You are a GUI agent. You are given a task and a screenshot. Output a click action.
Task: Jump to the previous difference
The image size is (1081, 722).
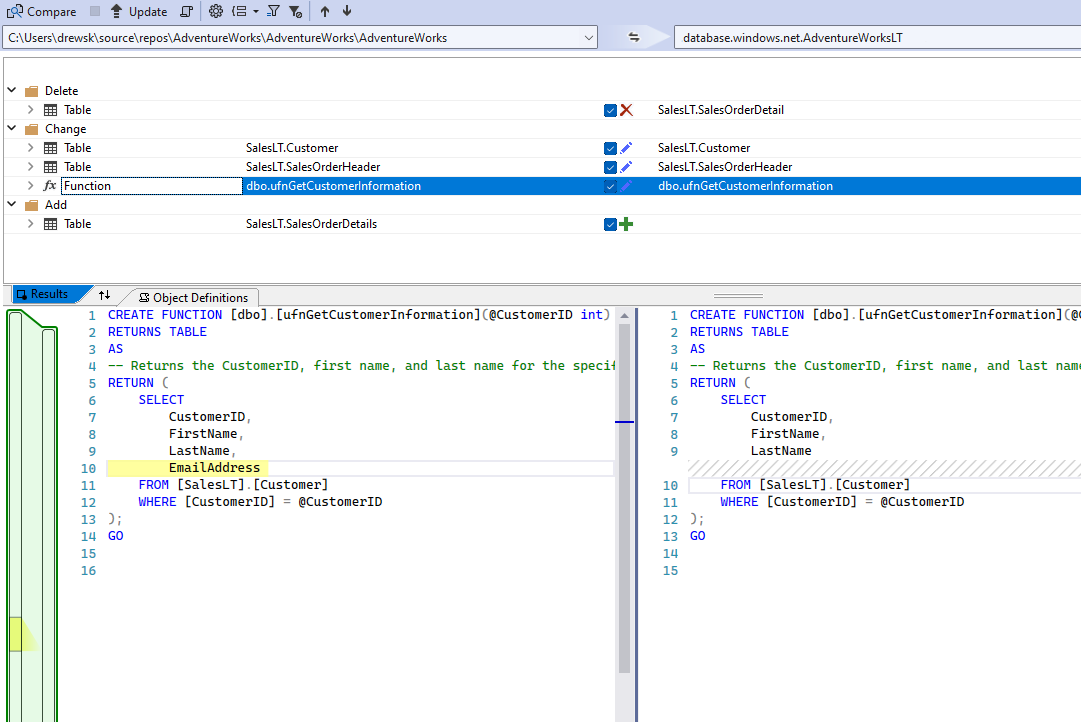click(325, 12)
